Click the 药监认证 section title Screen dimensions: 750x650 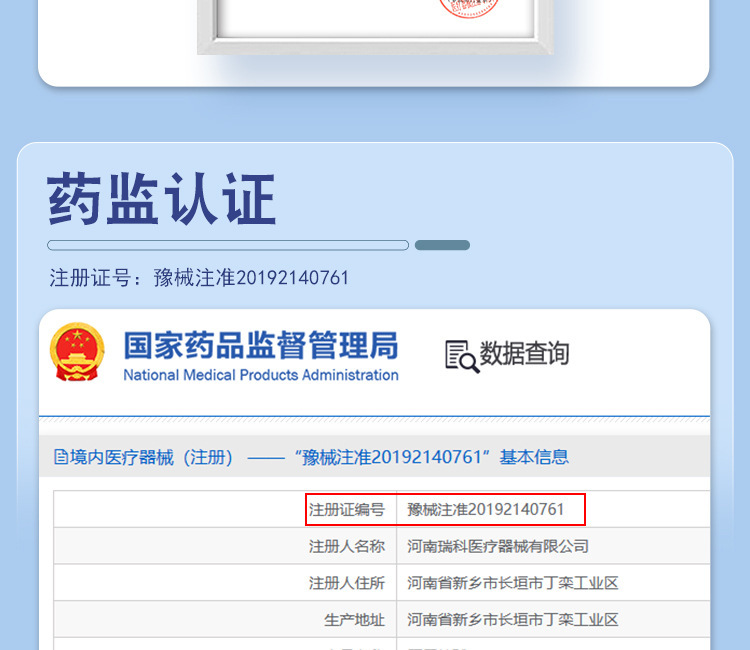click(x=161, y=199)
